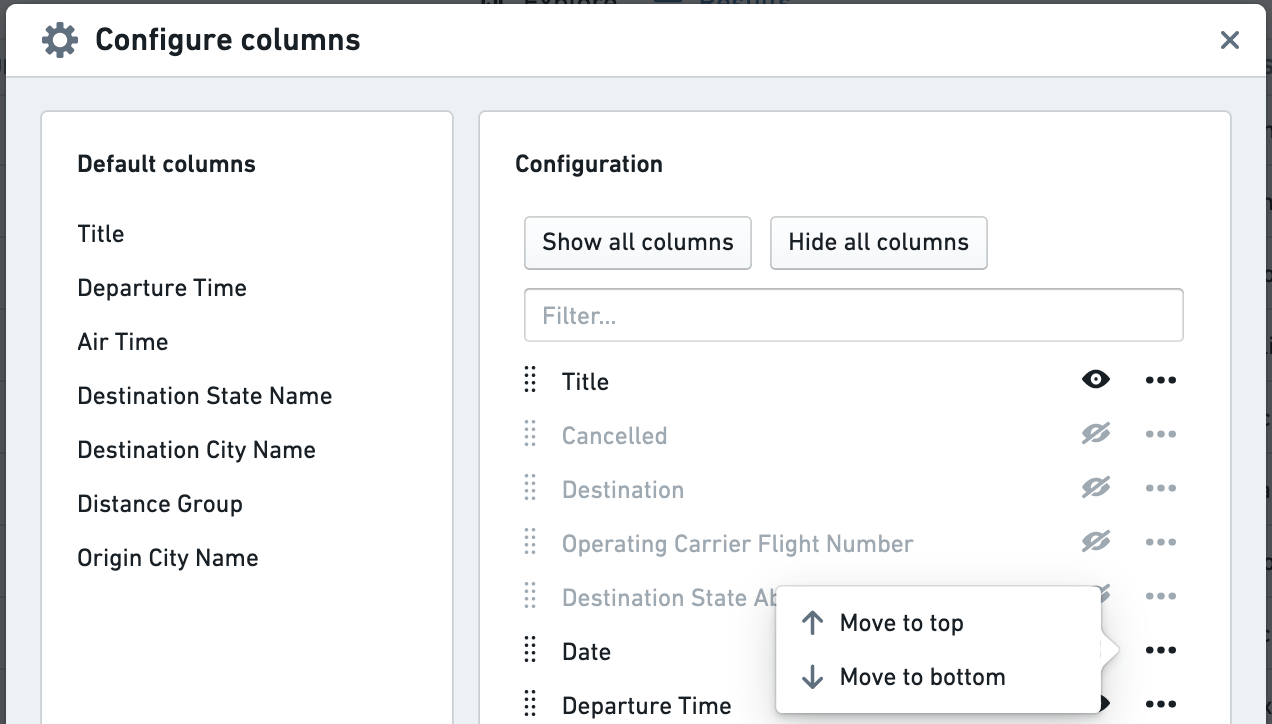This screenshot has width=1272, height=724.
Task: Unhide the Destination column with its eye icon
Action: (x=1096, y=488)
